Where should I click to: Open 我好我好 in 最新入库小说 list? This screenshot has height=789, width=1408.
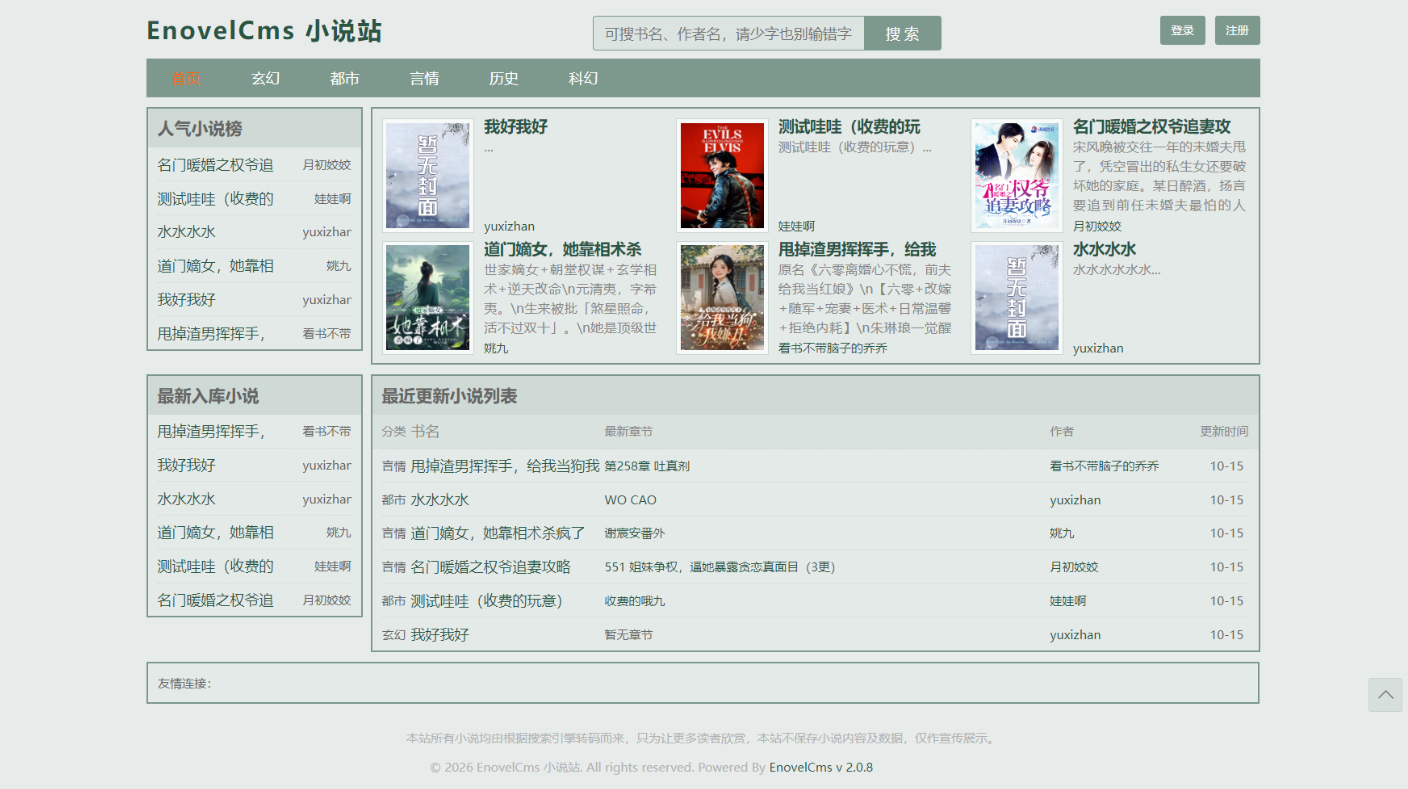click(186, 465)
